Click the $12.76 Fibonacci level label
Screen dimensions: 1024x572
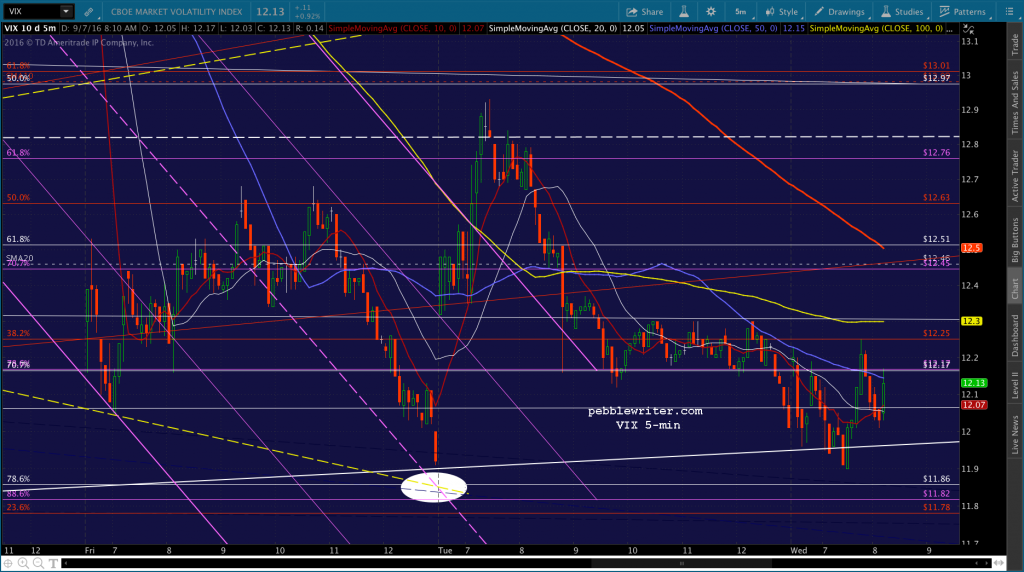(936, 153)
